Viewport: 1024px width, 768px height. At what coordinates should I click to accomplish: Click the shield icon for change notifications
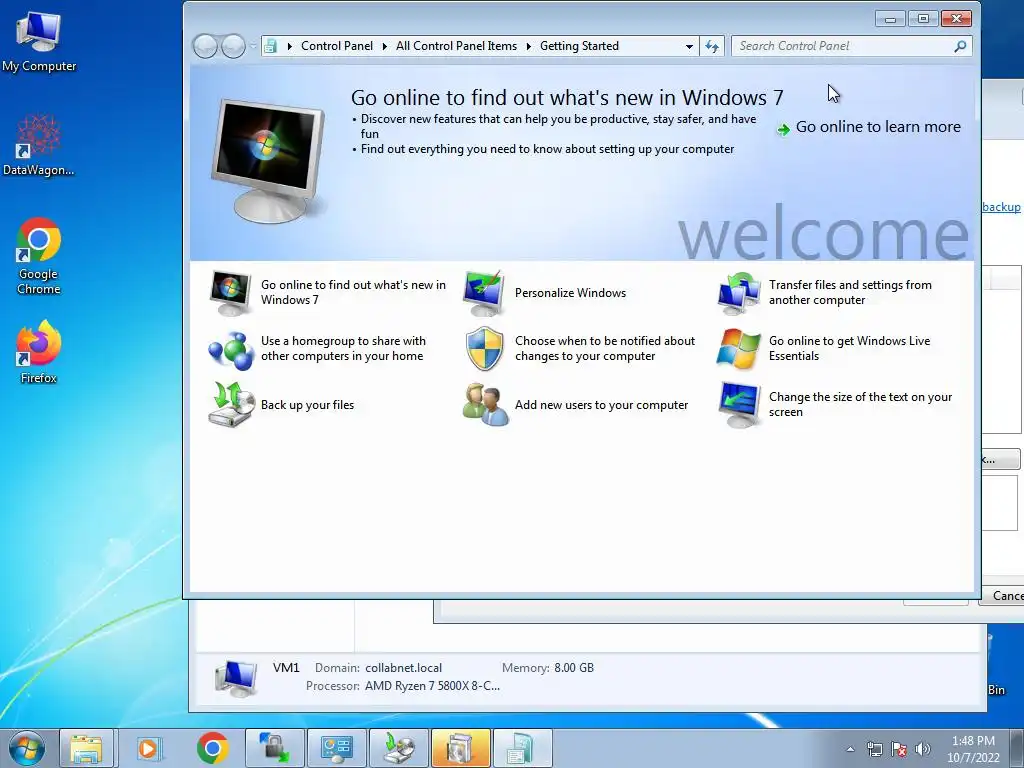(x=485, y=349)
